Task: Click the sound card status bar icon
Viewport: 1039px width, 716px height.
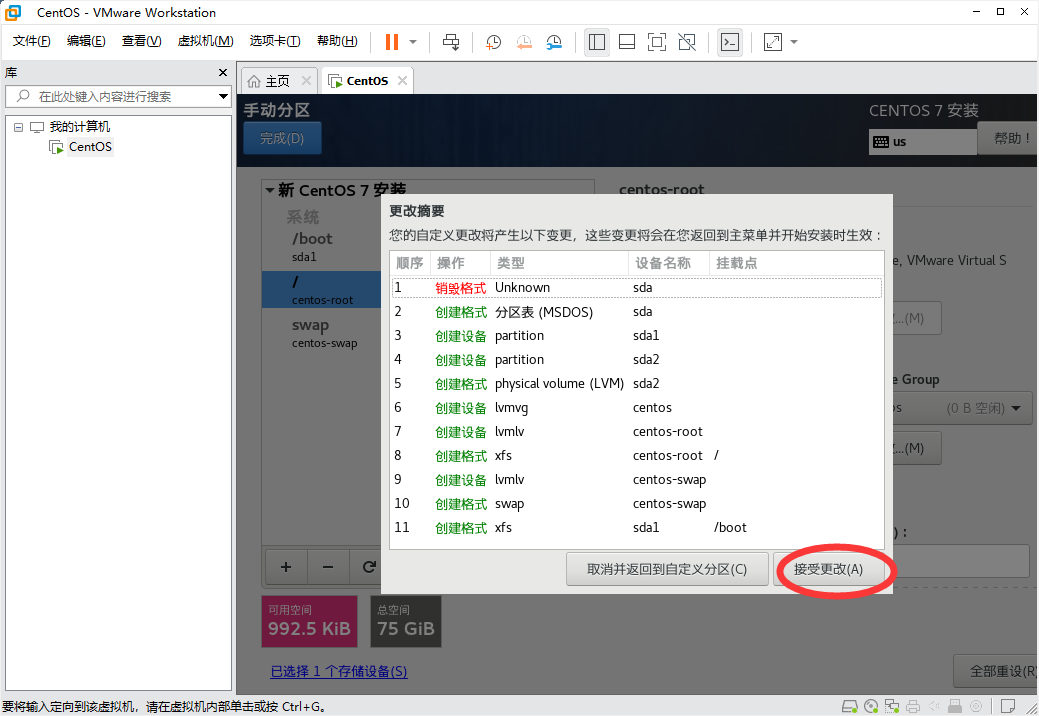Action: click(x=934, y=706)
